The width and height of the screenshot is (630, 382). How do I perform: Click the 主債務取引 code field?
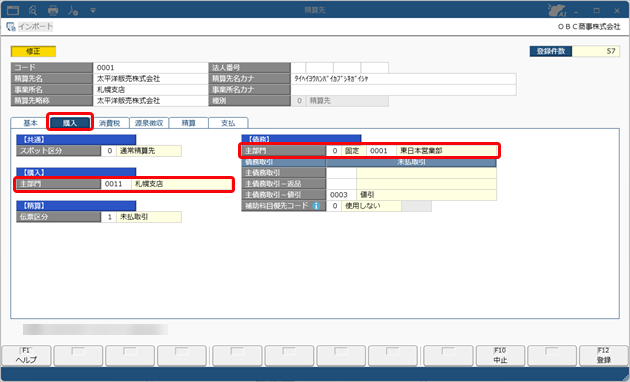pyautogui.click(x=341, y=173)
